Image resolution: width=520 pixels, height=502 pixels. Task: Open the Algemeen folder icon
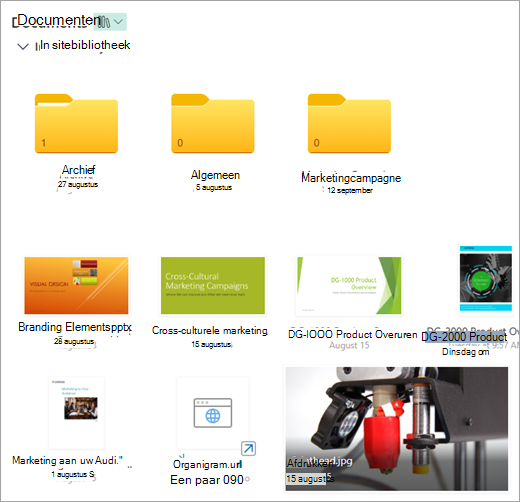[x=213, y=123]
